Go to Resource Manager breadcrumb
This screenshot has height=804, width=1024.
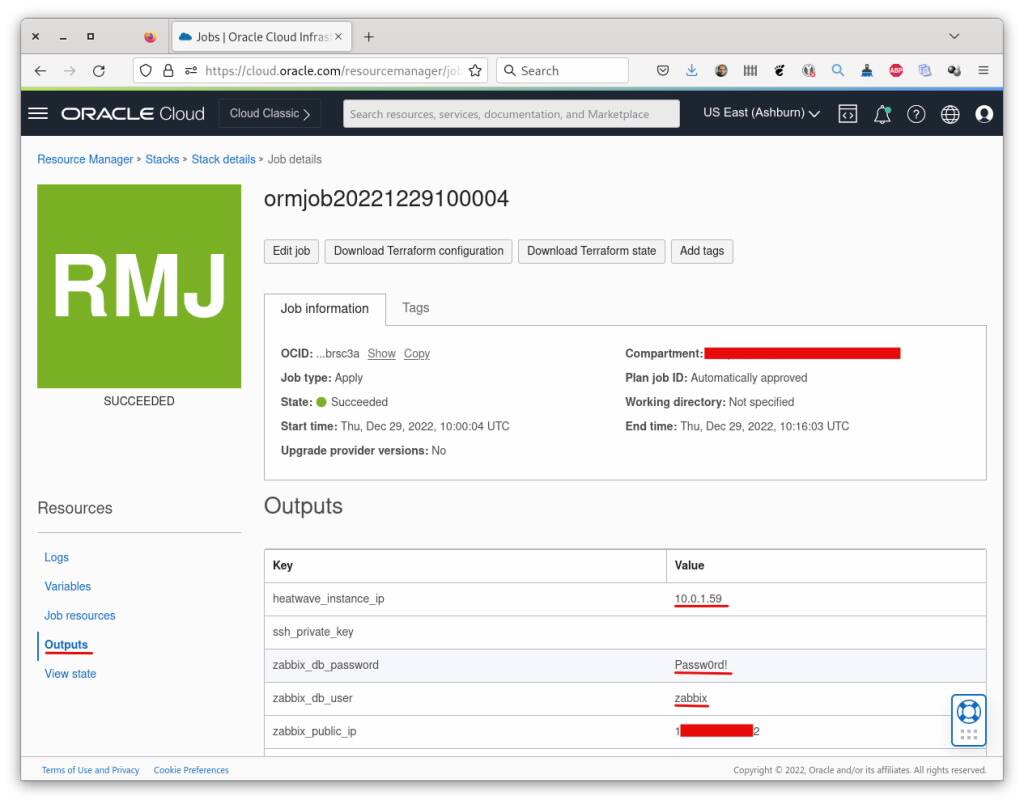(85, 160)
